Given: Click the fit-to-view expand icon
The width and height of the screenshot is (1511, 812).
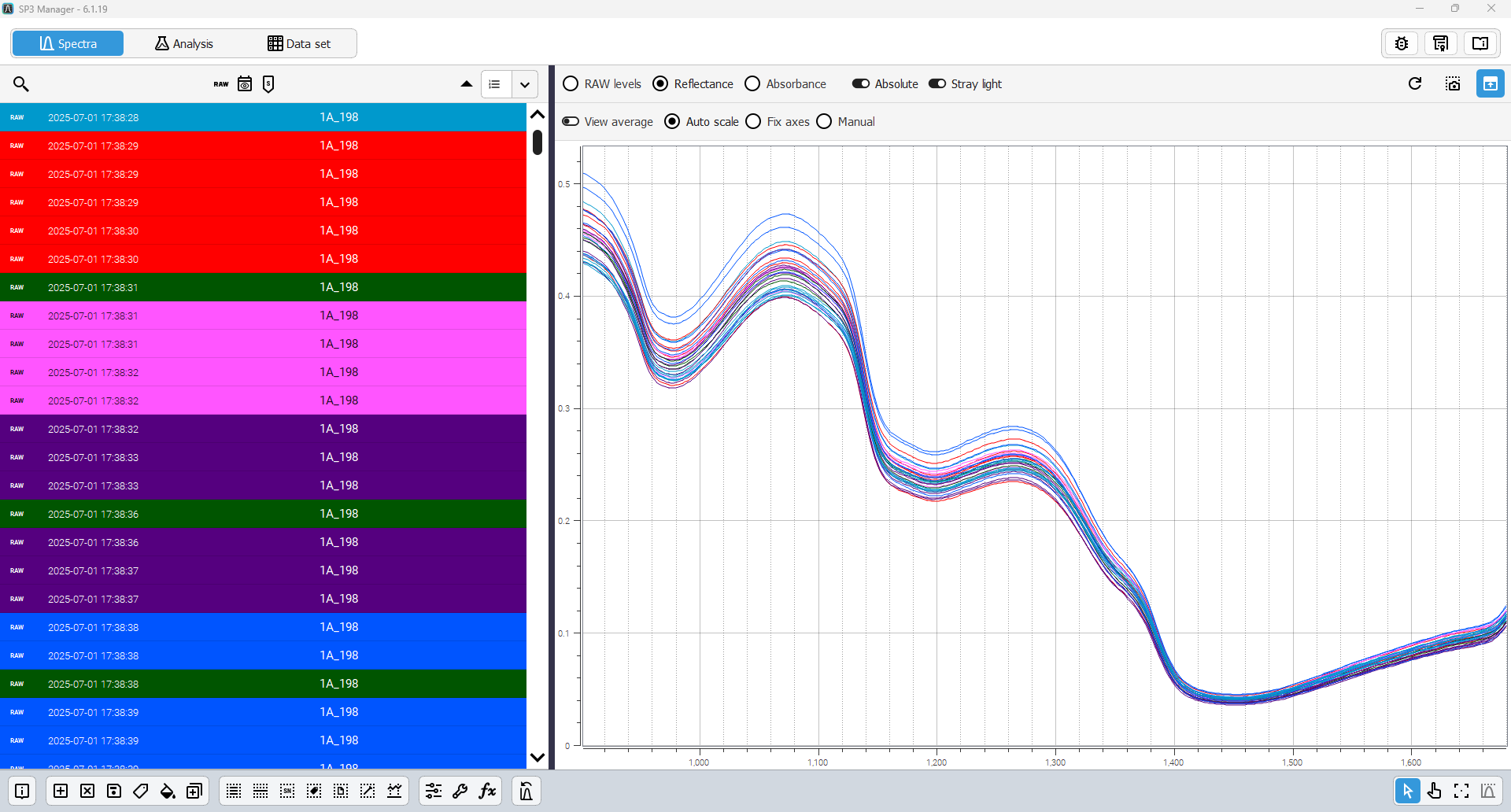Looking at the screenshot, I should coord(1461,791).
